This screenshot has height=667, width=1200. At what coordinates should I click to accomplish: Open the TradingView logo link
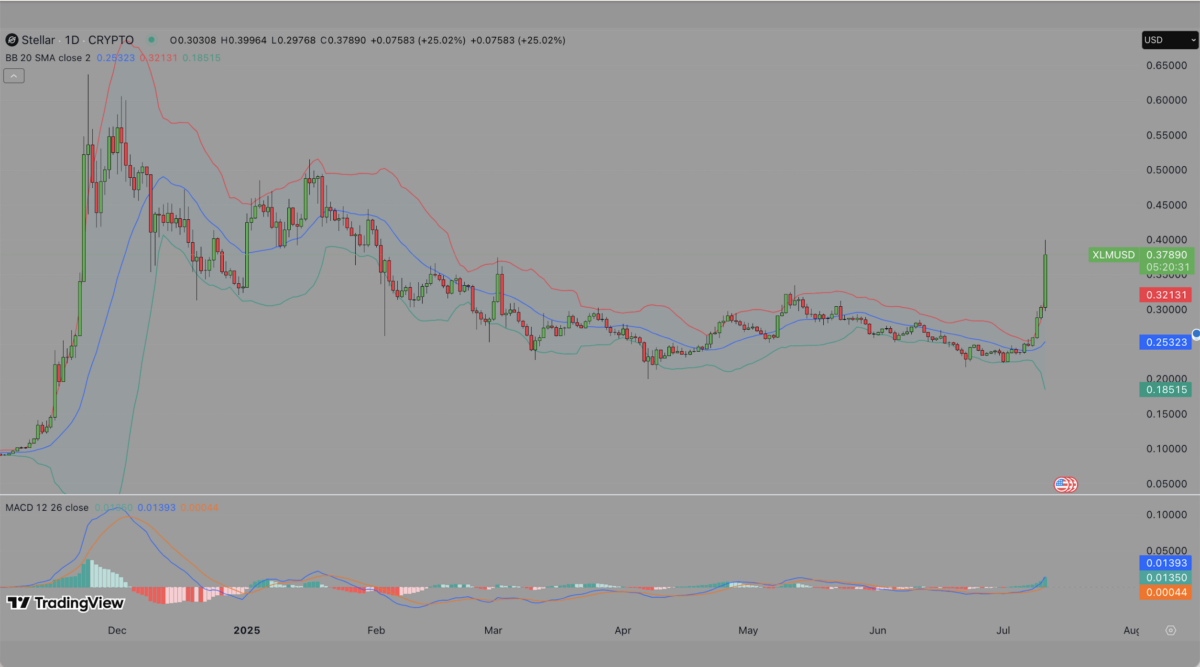pyautogui.click(x=65, y=603)
